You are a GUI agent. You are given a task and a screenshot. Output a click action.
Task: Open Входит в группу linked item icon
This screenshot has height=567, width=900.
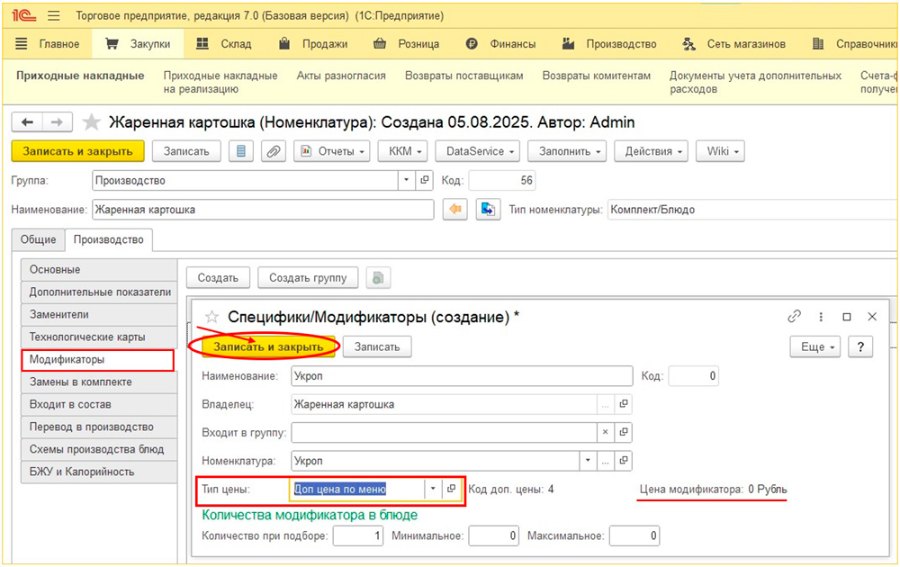pos(623,432)
